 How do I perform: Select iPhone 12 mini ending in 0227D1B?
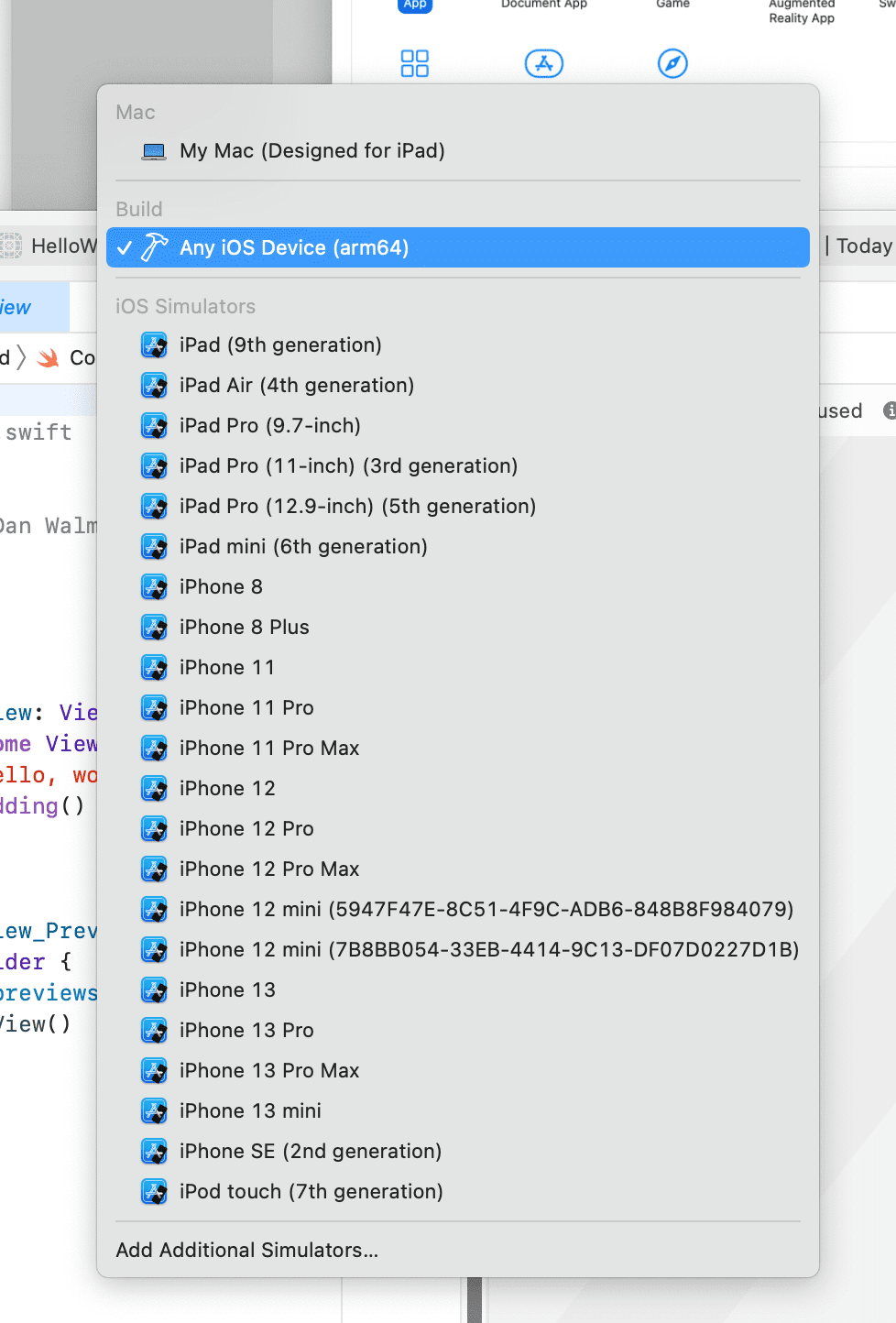[x=488, y=950]
